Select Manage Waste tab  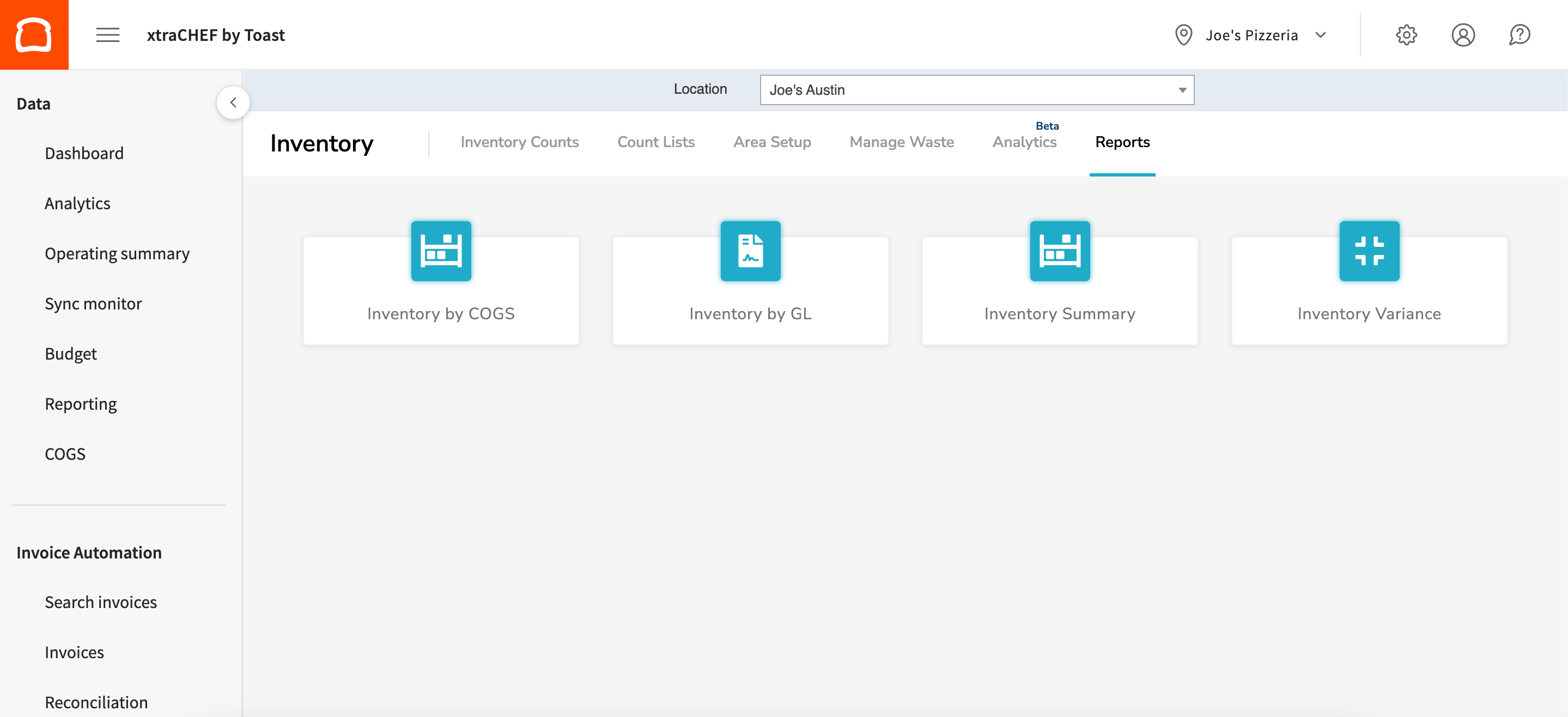(901, 142)
